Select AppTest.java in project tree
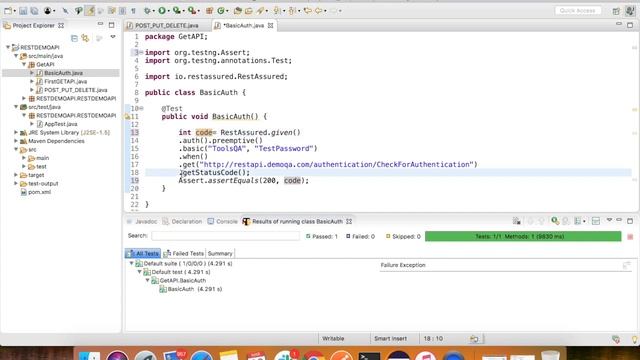Screen dimensions: 640x360 [x=60, y=124]
